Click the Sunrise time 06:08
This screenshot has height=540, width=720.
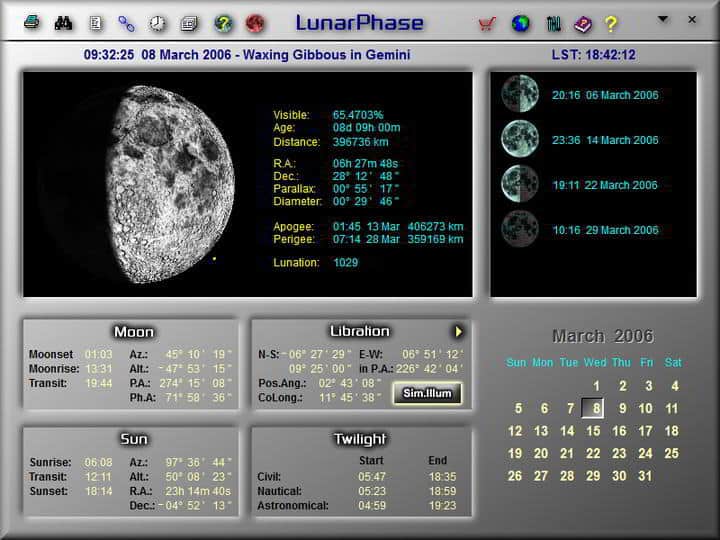tap(98, 462)
